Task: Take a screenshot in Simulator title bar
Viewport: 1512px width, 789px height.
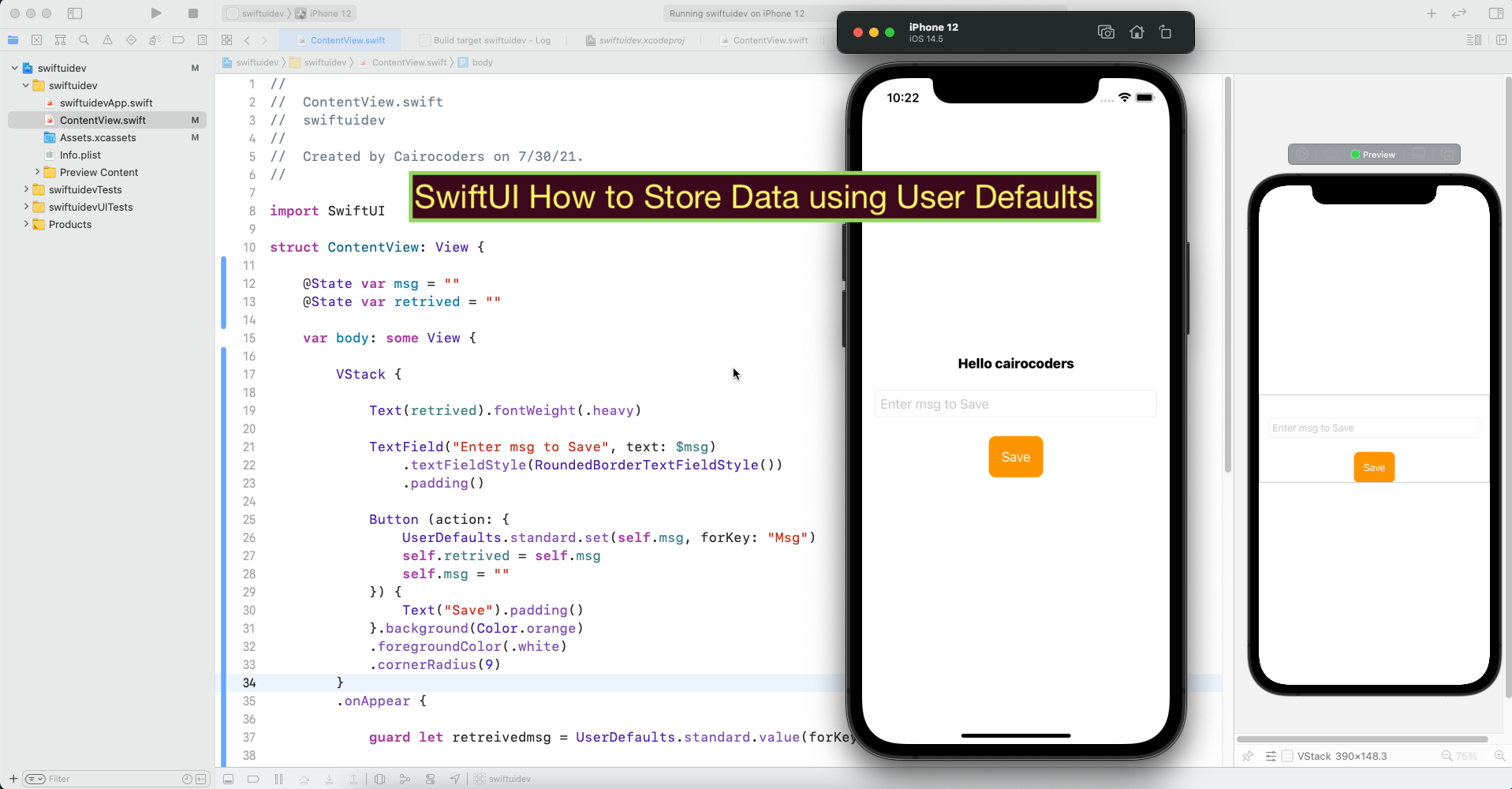Action: (1106, 32)
